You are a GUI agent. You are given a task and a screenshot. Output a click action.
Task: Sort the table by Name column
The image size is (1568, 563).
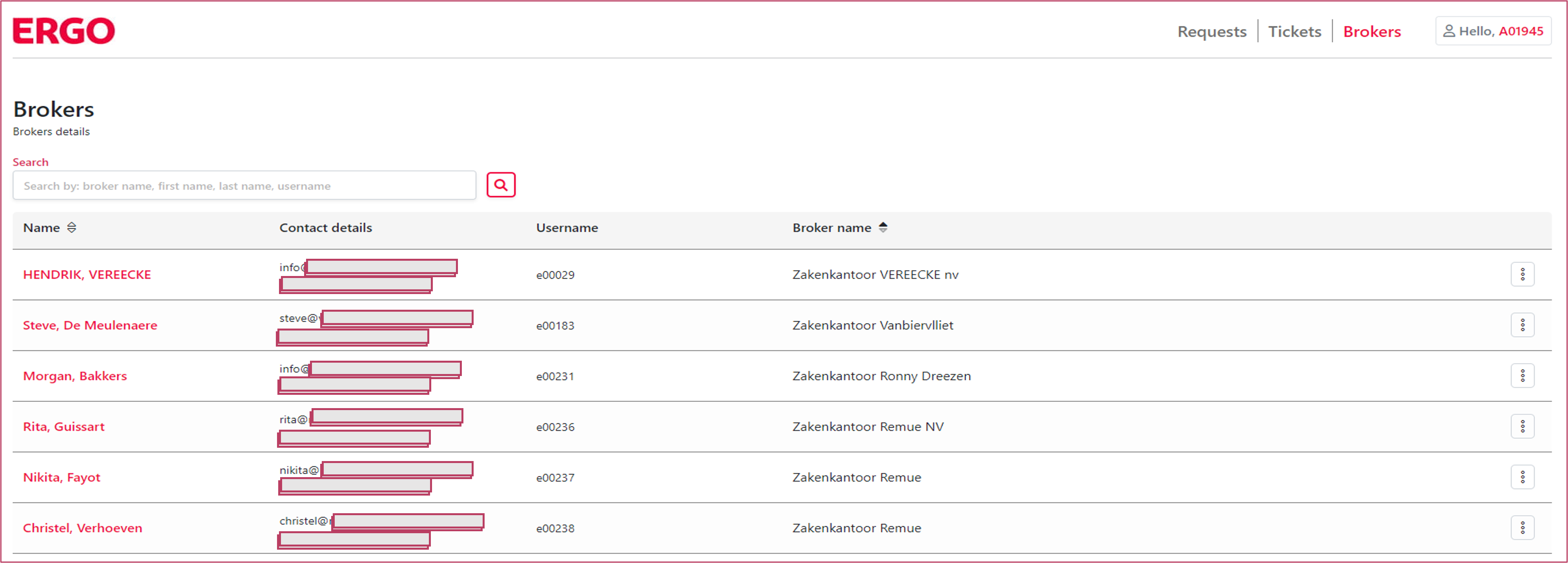coord(72,227)
